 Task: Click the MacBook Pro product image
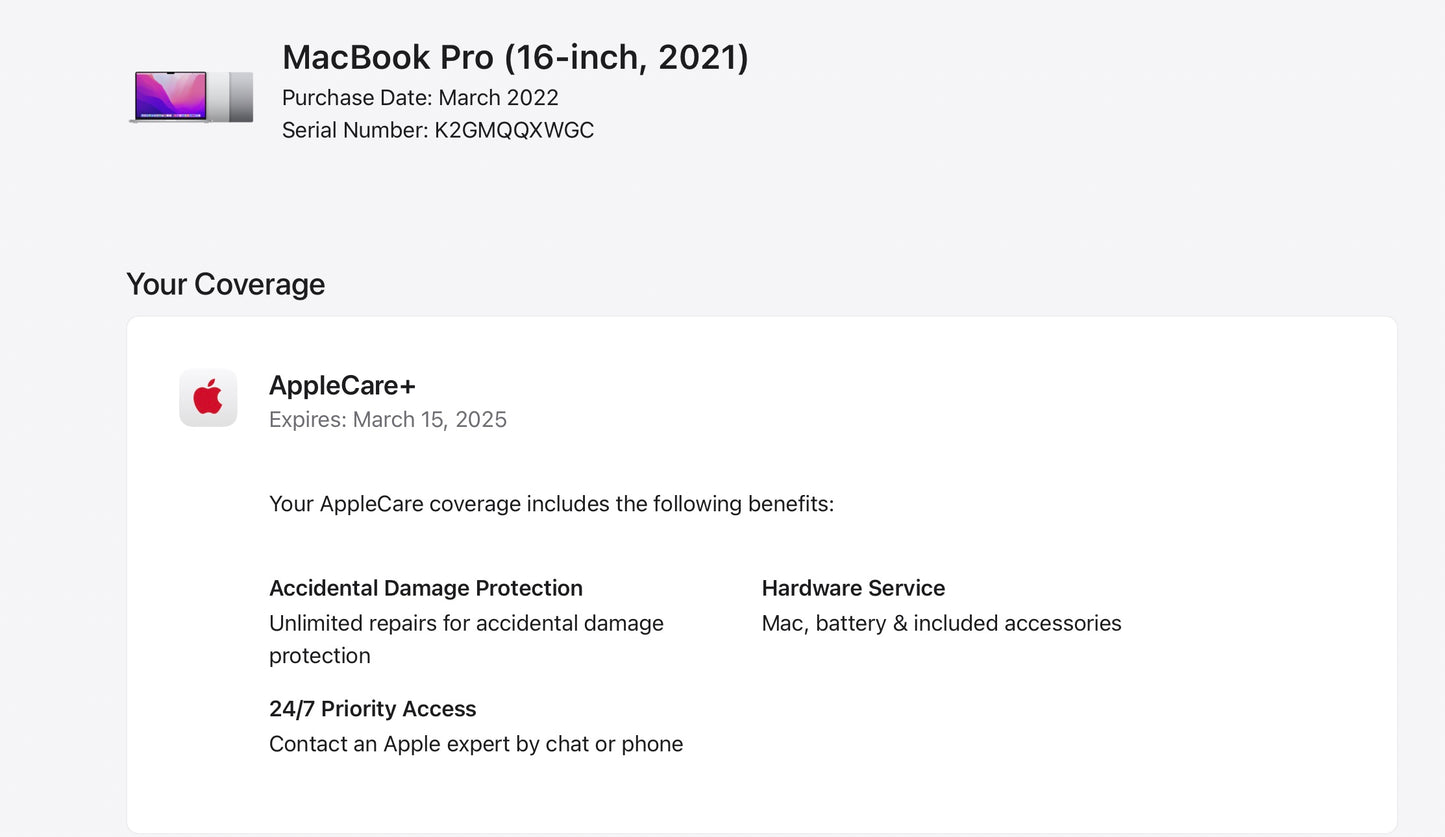pyautogui.click(x=190, y=97)
